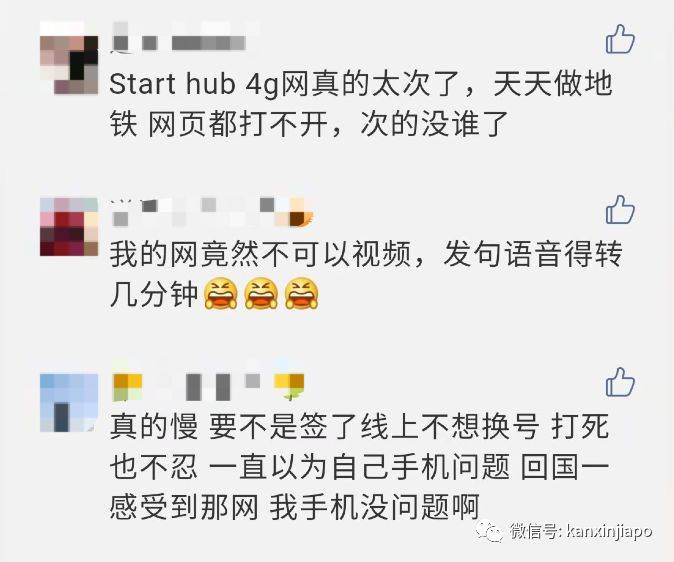Image resolution: width=674 pixels, height=562 pixels.
Task: Select the 我的网竟然不可以视频 comment text
Action: coord(366,274)
